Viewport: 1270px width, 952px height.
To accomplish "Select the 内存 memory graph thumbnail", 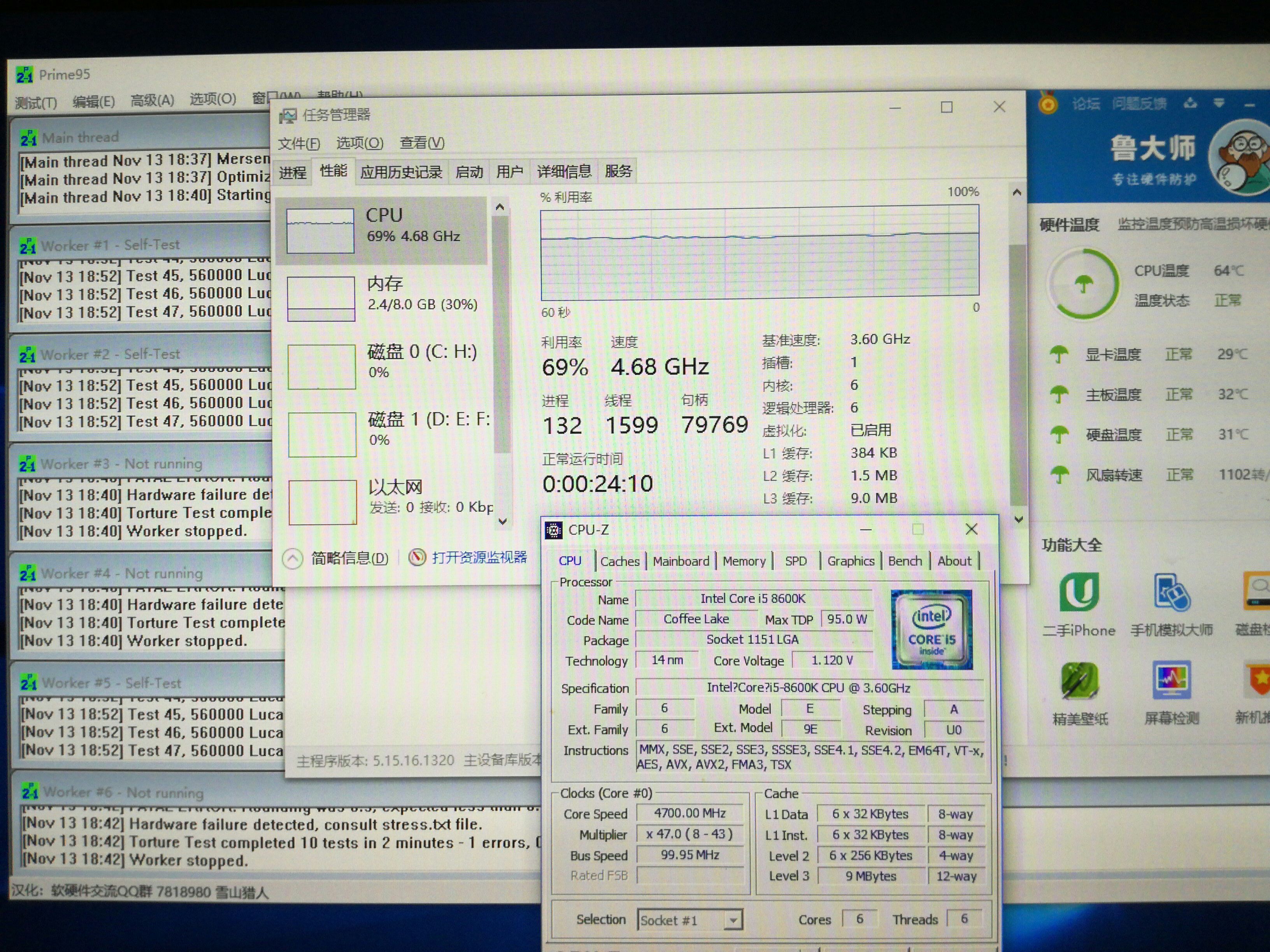I will pyautogui.click(x=321, y=298).
